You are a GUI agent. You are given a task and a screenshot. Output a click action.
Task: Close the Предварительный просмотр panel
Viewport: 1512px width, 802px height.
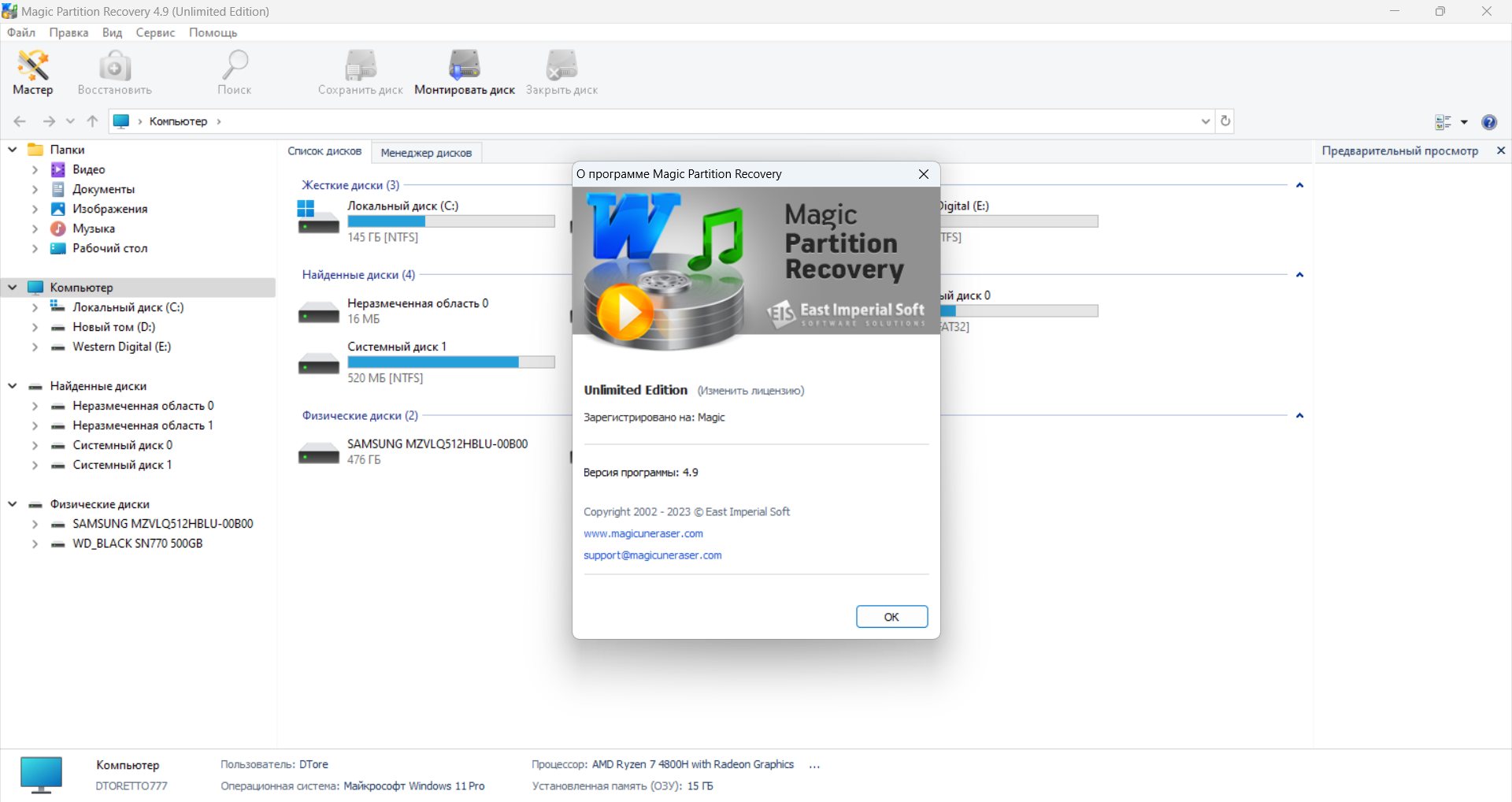[x=1501, y=150]
